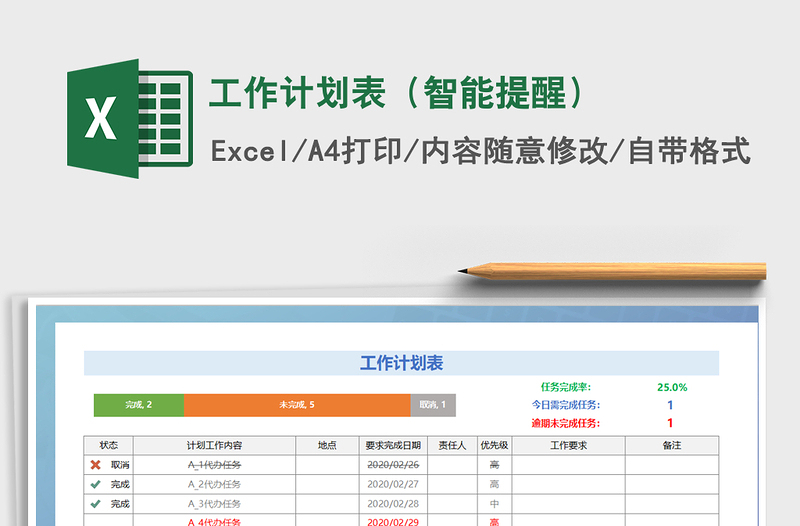Click the red A_4代办任务 cell
Viewport: 800px width, 526px height.
(214, 520)
